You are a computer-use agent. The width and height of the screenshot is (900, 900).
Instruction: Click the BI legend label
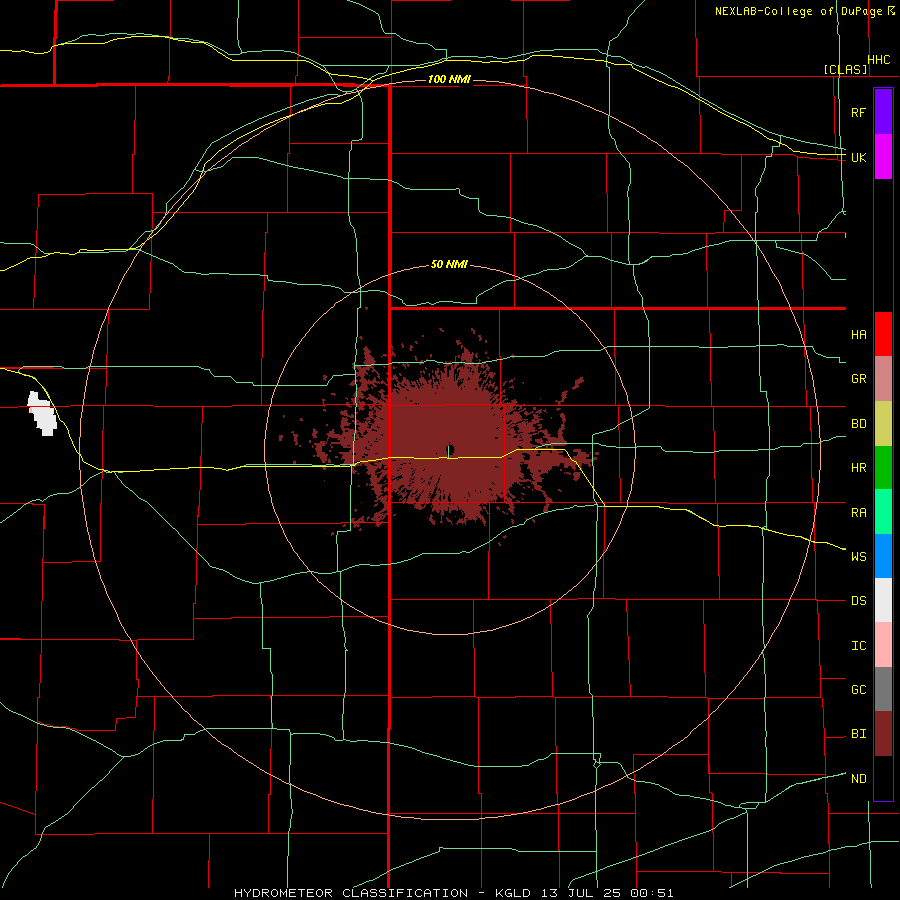coord(858,734)
